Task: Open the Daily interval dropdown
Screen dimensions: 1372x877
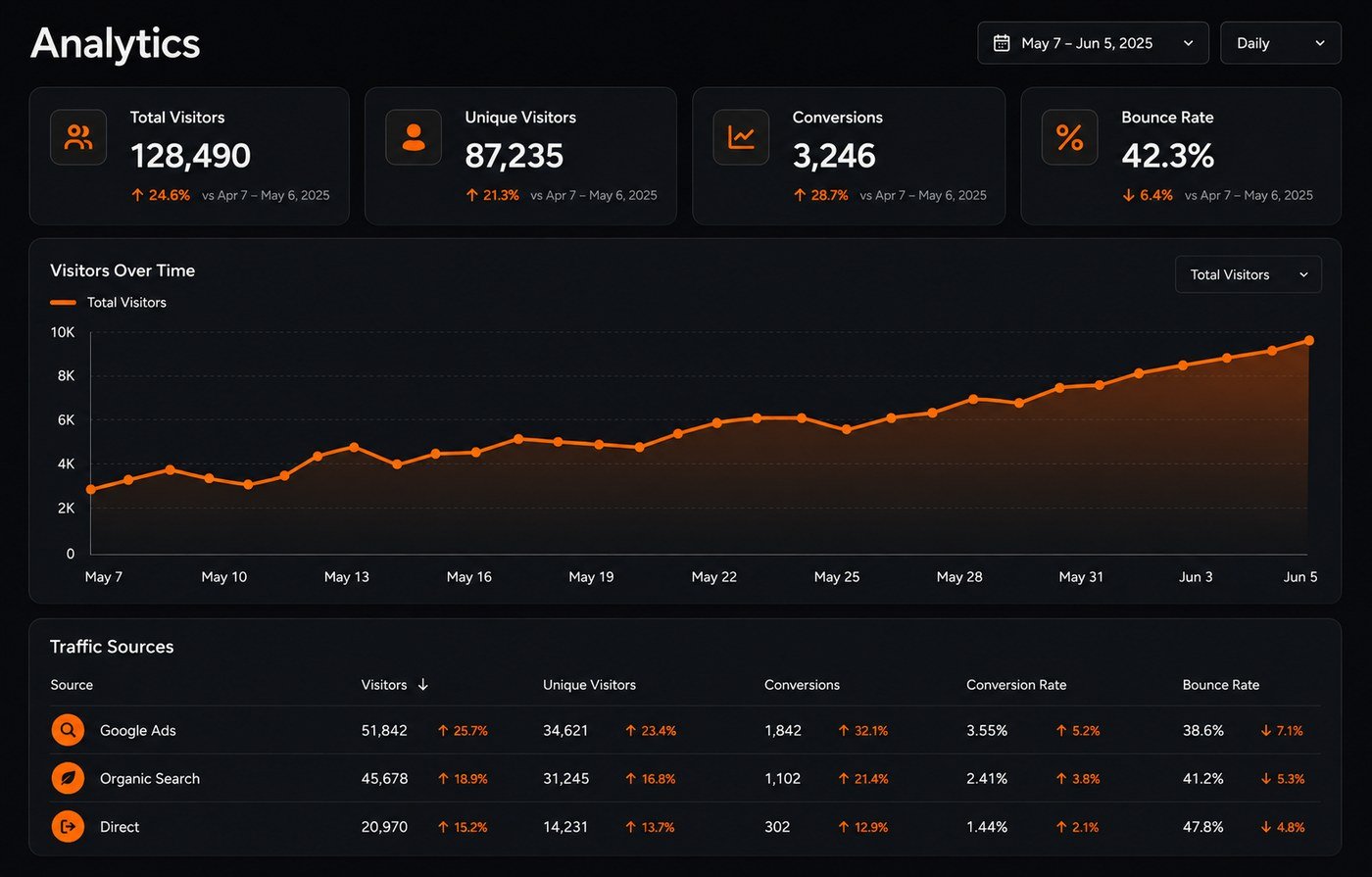Action: tap(1281, 43)
